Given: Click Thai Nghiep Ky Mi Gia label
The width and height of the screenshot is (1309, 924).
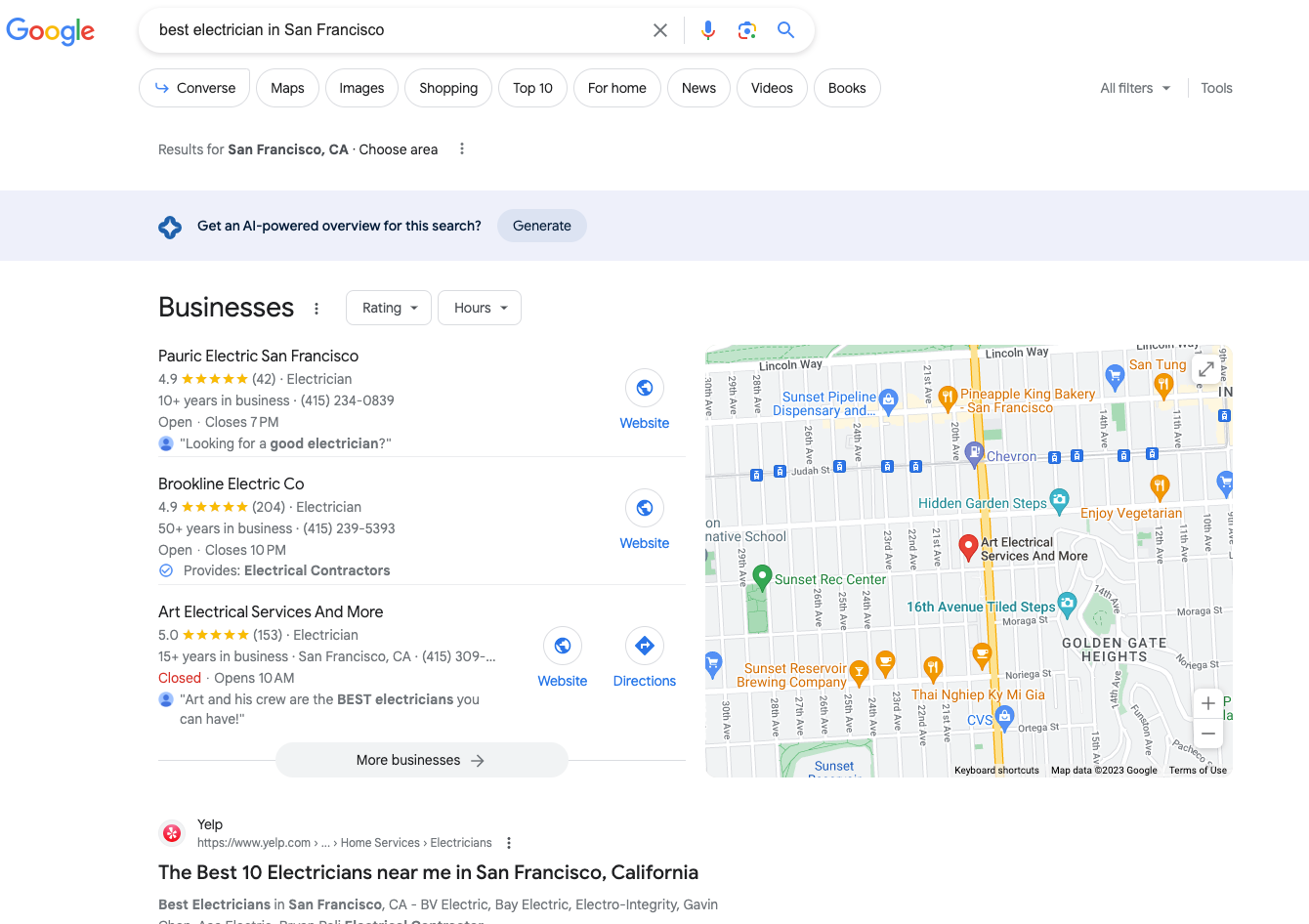Looking at the screenshot, I should [978, 694].
